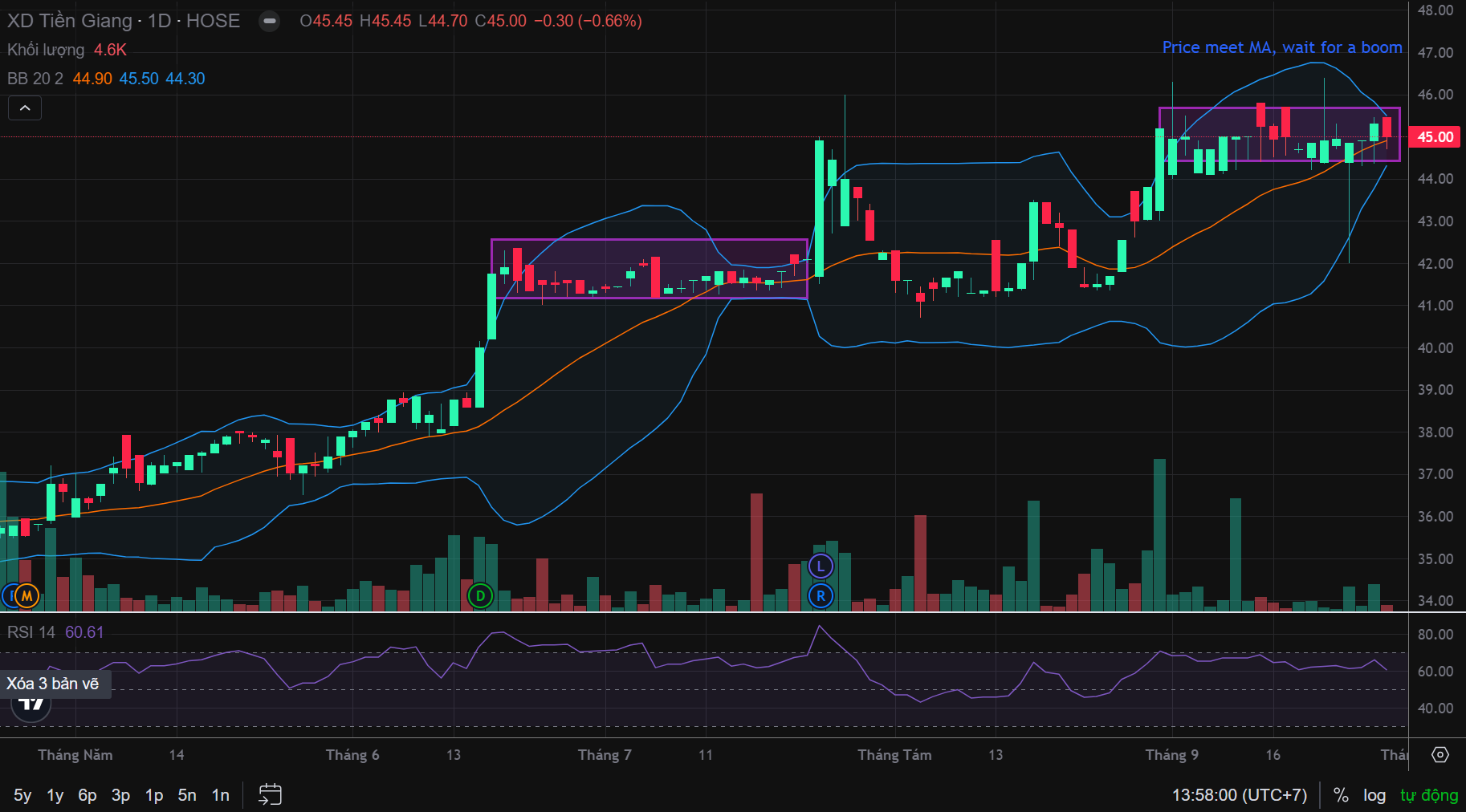Click the blue R event marker icon
The height and width of the screenshot is (812, 1466).
pyautogui.click(x=821, y=596)
